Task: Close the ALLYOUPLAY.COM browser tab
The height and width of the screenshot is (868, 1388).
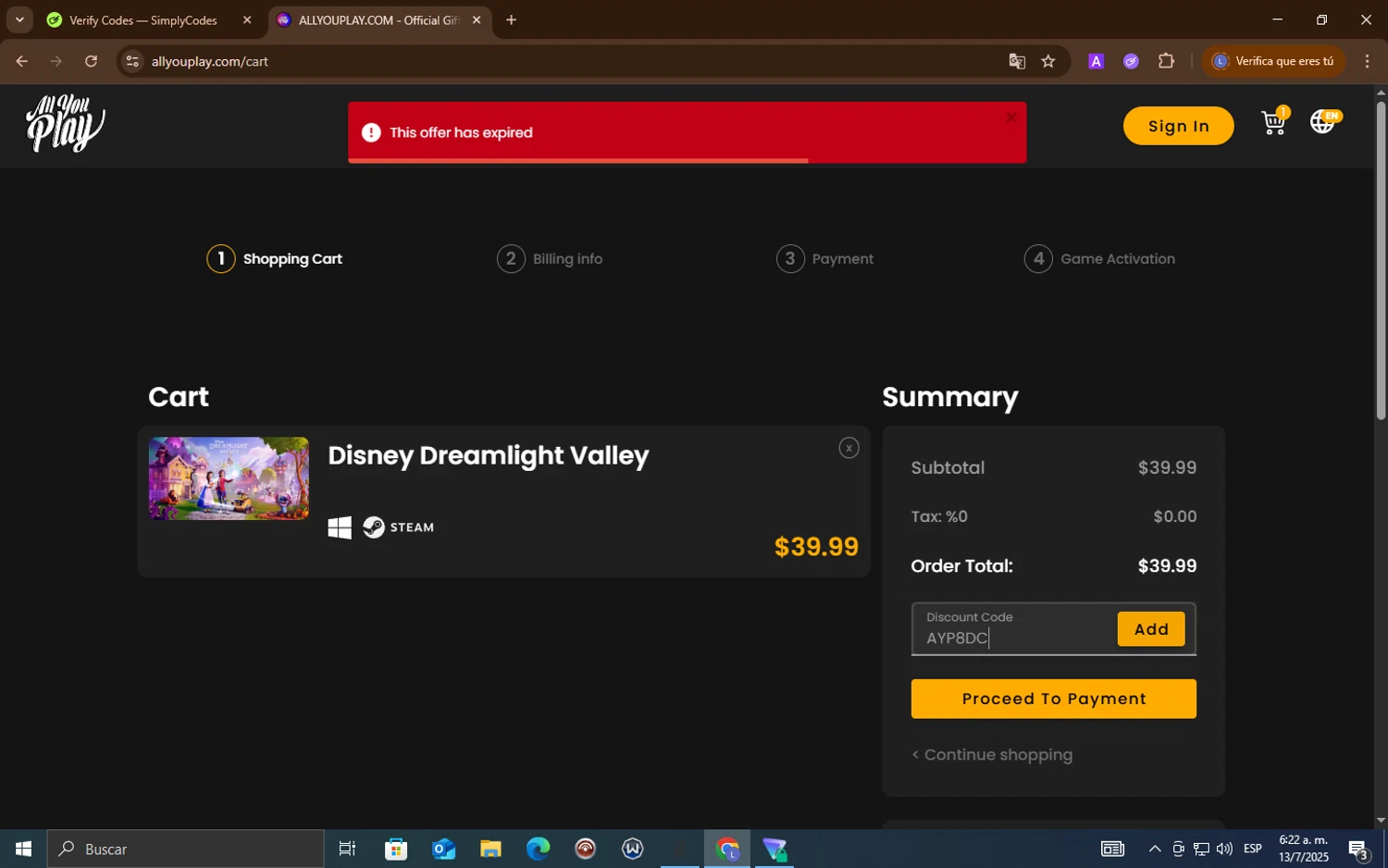Action: point(477,20)
